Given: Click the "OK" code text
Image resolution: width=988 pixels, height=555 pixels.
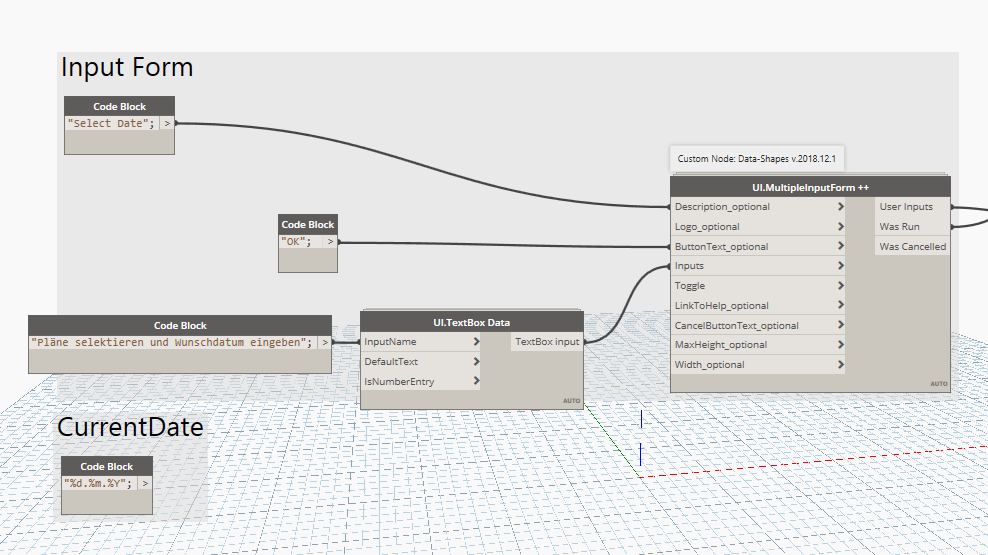Looking at the screenshot, I should pos(296,241).
